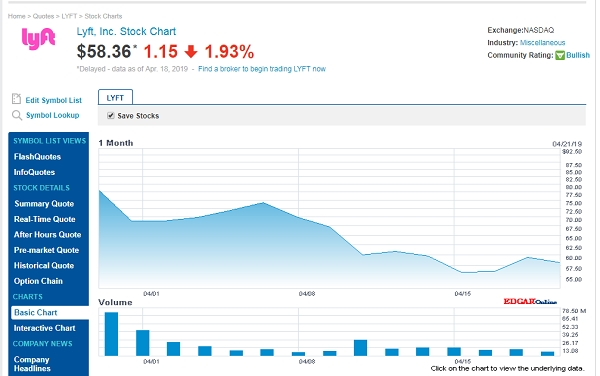
Task: Click the Quotes breadcrumb link
Action: pyautogui.click(x=43, y=16)
